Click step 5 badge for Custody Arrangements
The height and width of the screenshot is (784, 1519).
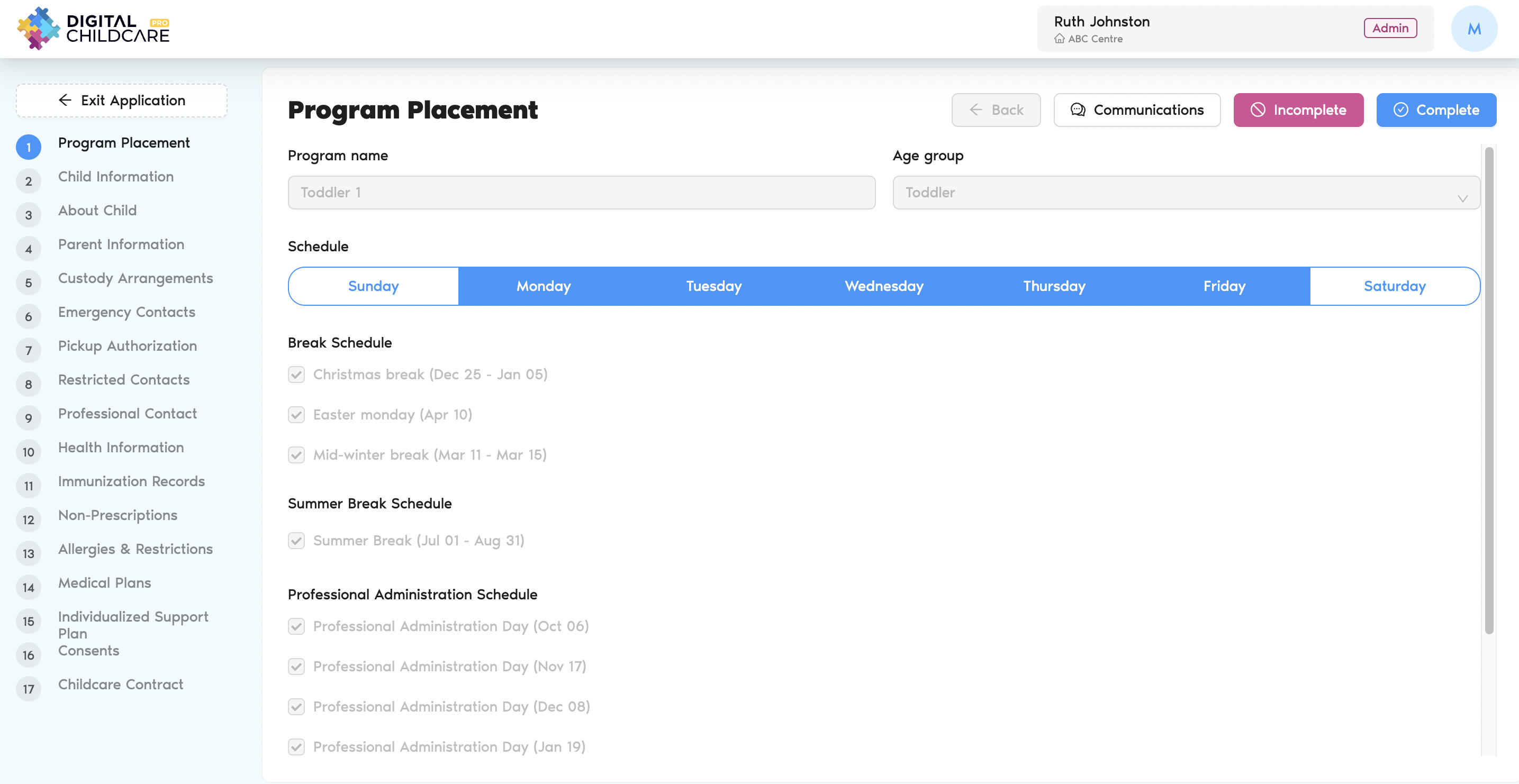pyautogui.click(x=28, y=283)
